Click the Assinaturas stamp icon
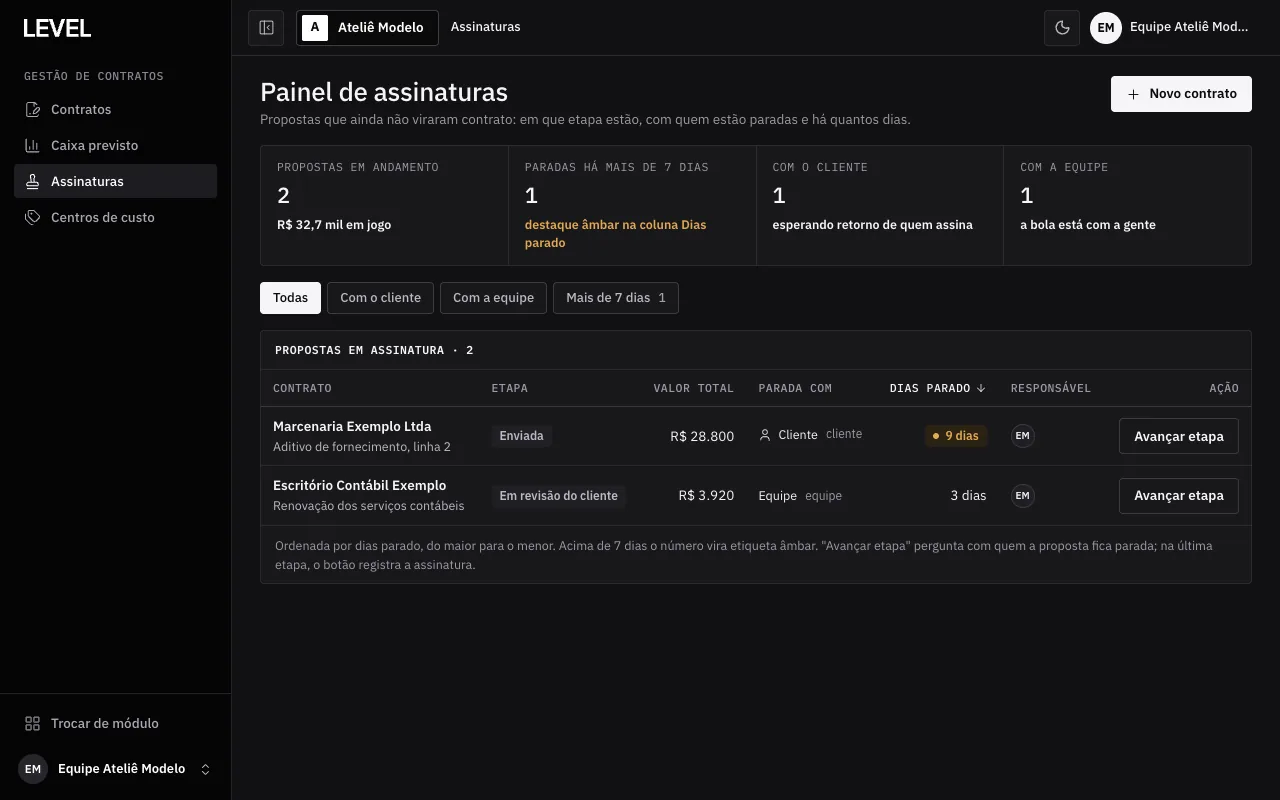 coord(33,181)
